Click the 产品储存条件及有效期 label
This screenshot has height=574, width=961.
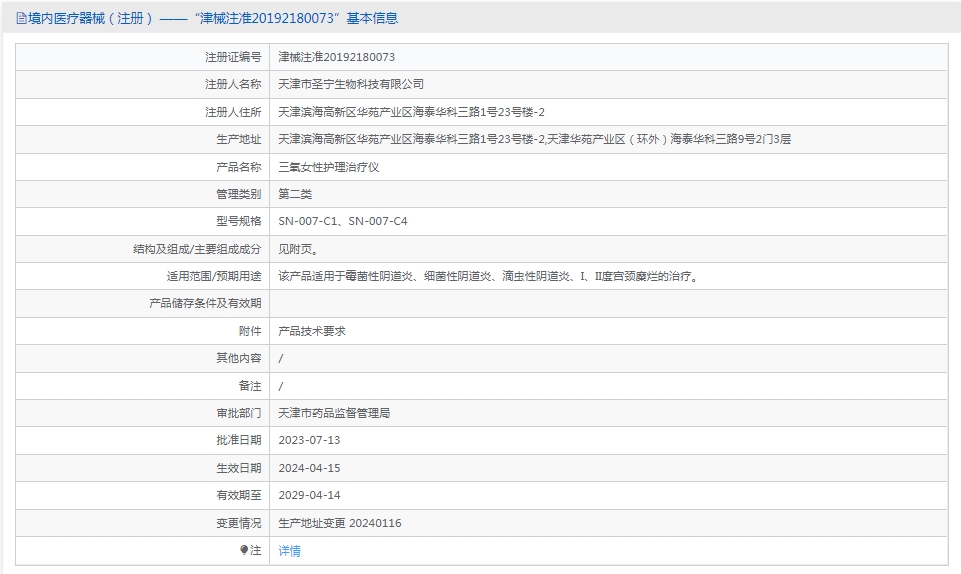pos(205,303)
